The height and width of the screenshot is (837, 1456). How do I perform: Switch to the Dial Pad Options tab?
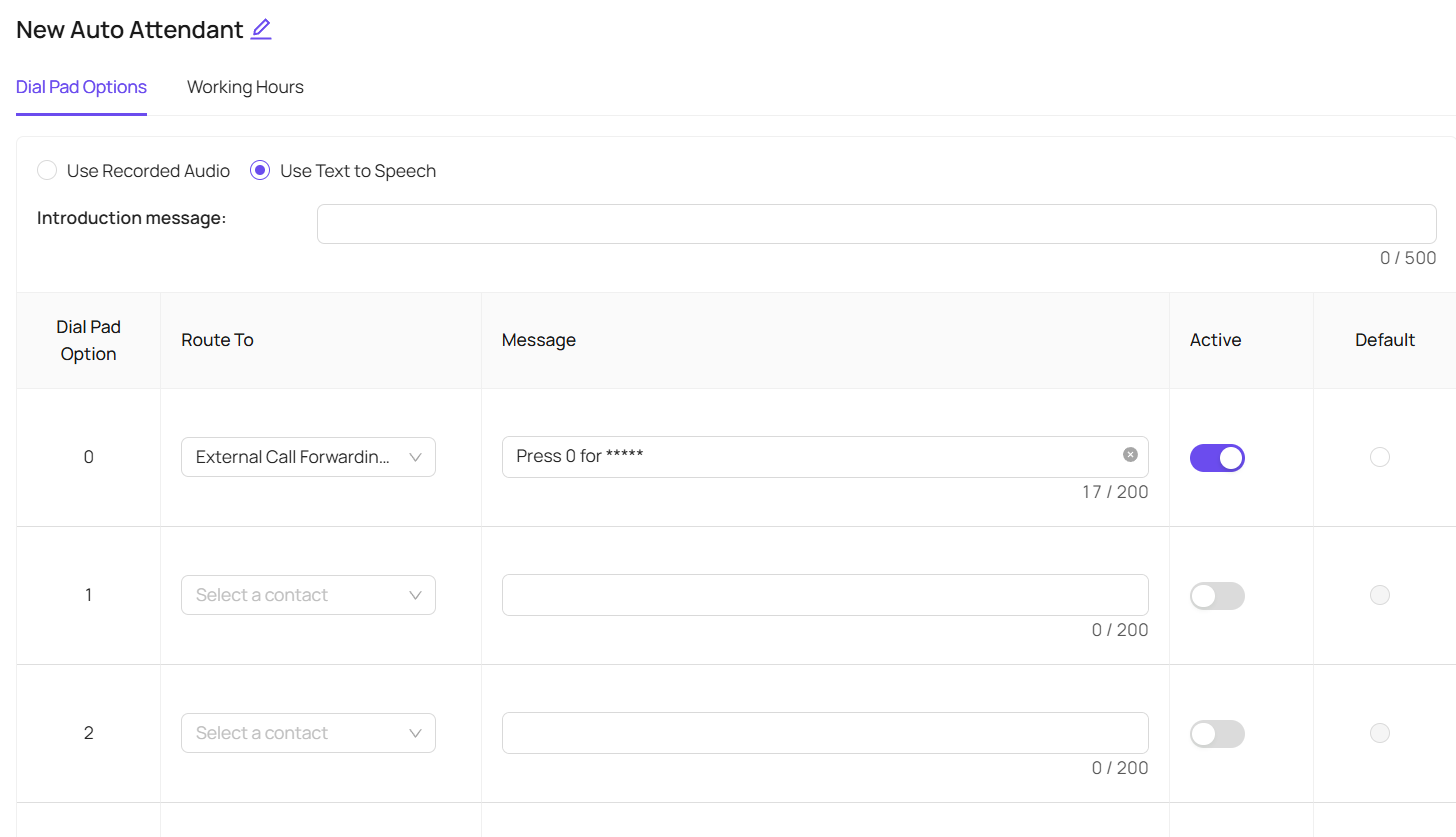coord(81,87)
